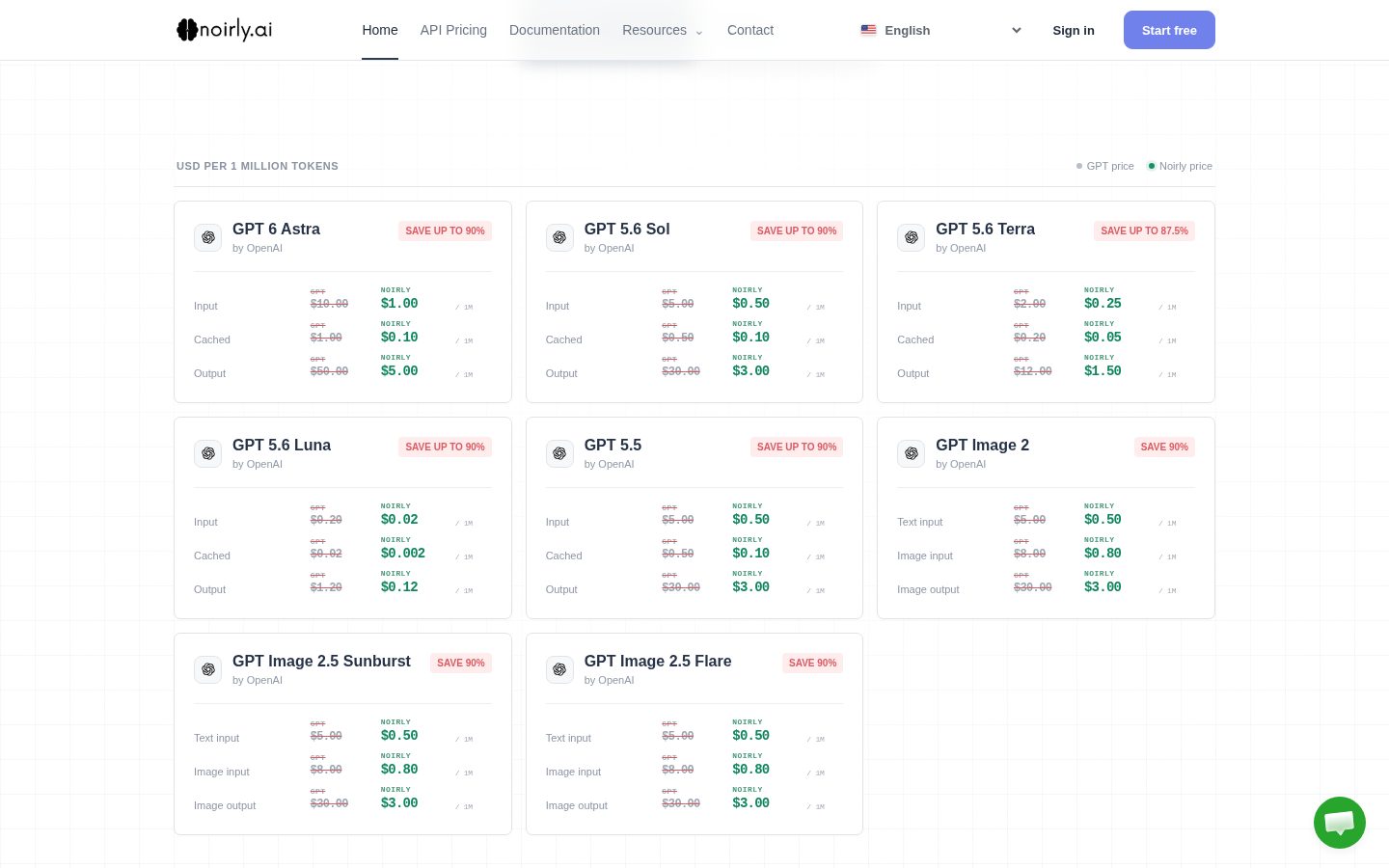Screen dimensions: 1389x868
Task: Click SAVE 90% badge on GPT Image 2.5 Flare
Action: 812,663
